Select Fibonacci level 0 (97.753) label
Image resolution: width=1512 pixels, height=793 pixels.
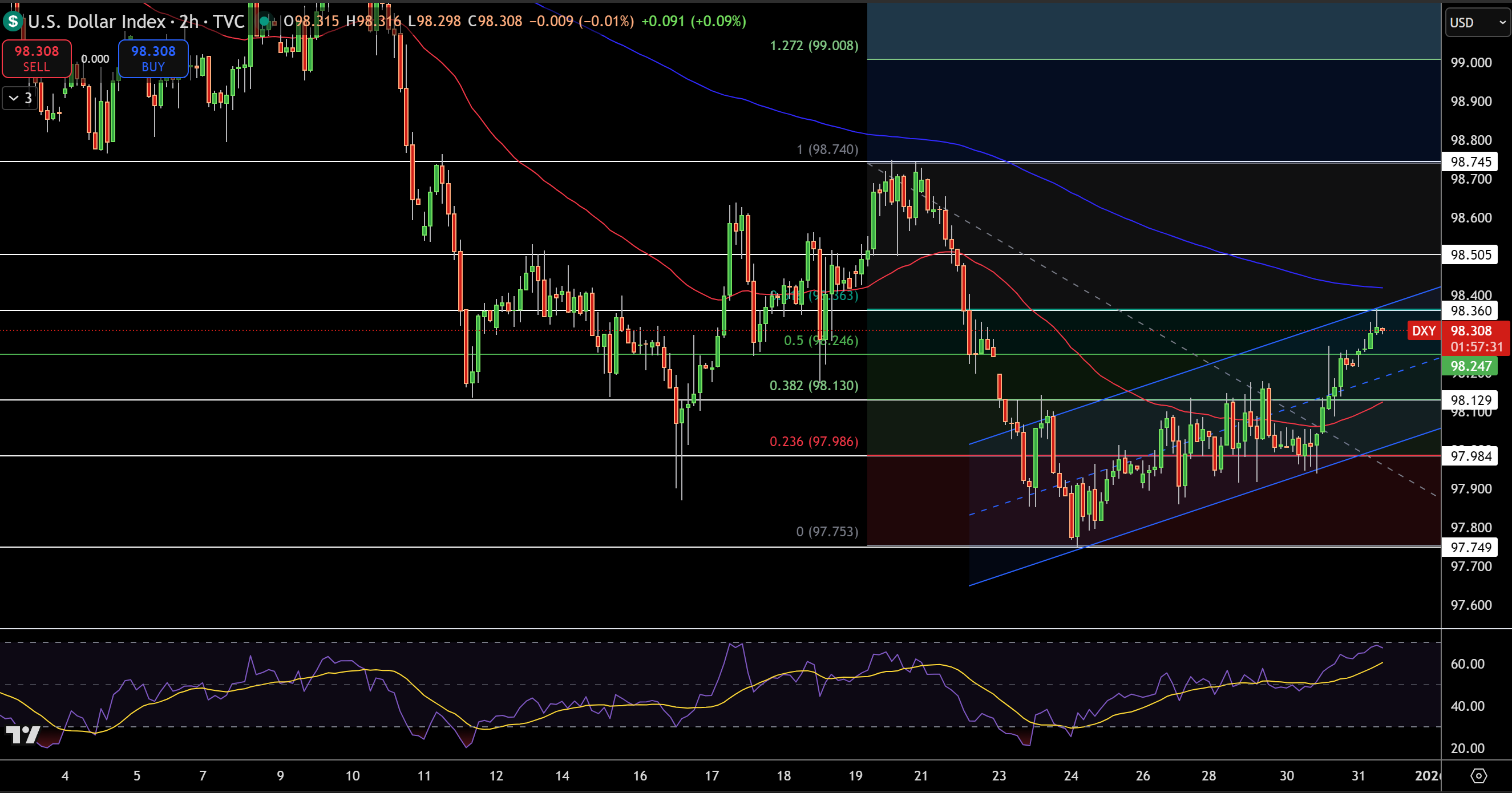coord(827,532)
